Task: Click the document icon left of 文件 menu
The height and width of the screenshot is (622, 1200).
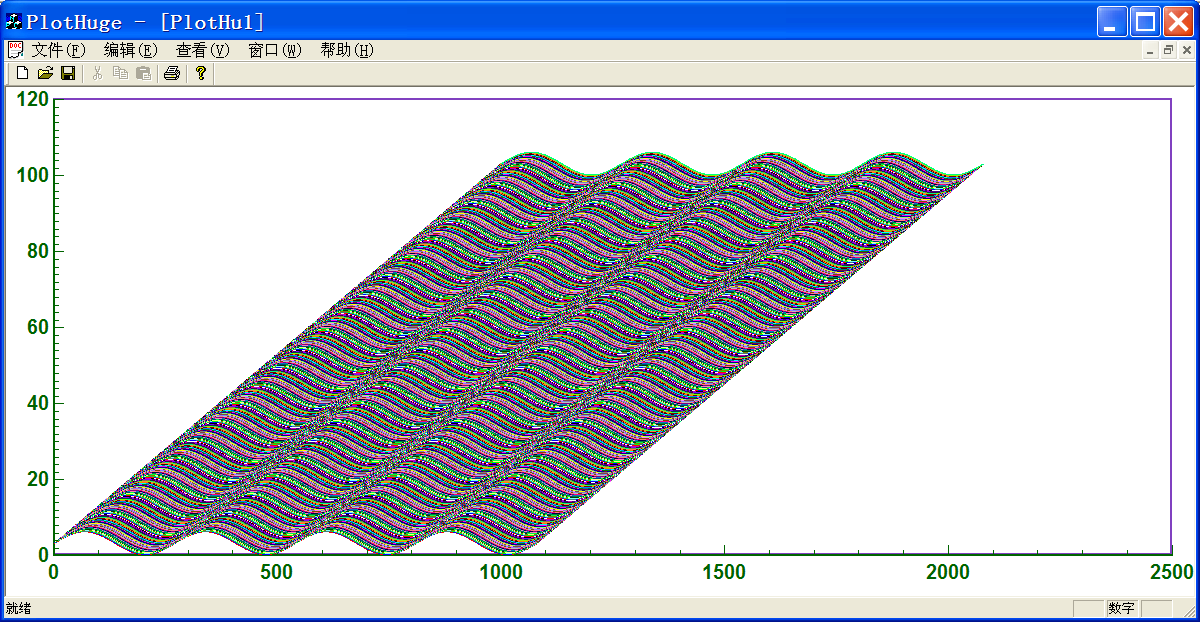Action: [15, 50]
